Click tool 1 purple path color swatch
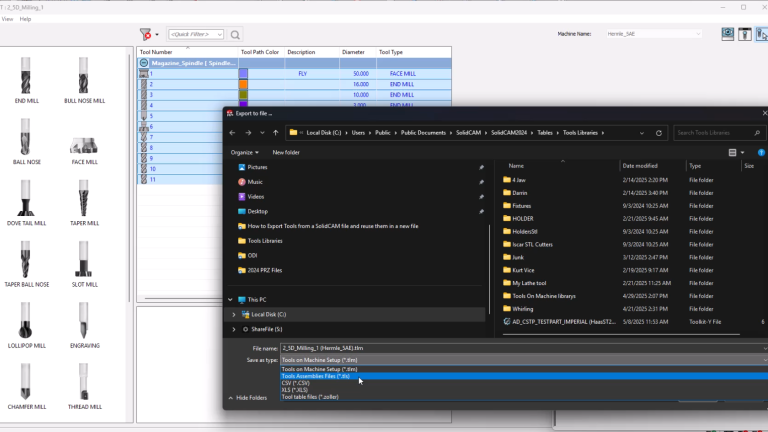The height and width of the screenshot is (432, 768). coord(243,73)
